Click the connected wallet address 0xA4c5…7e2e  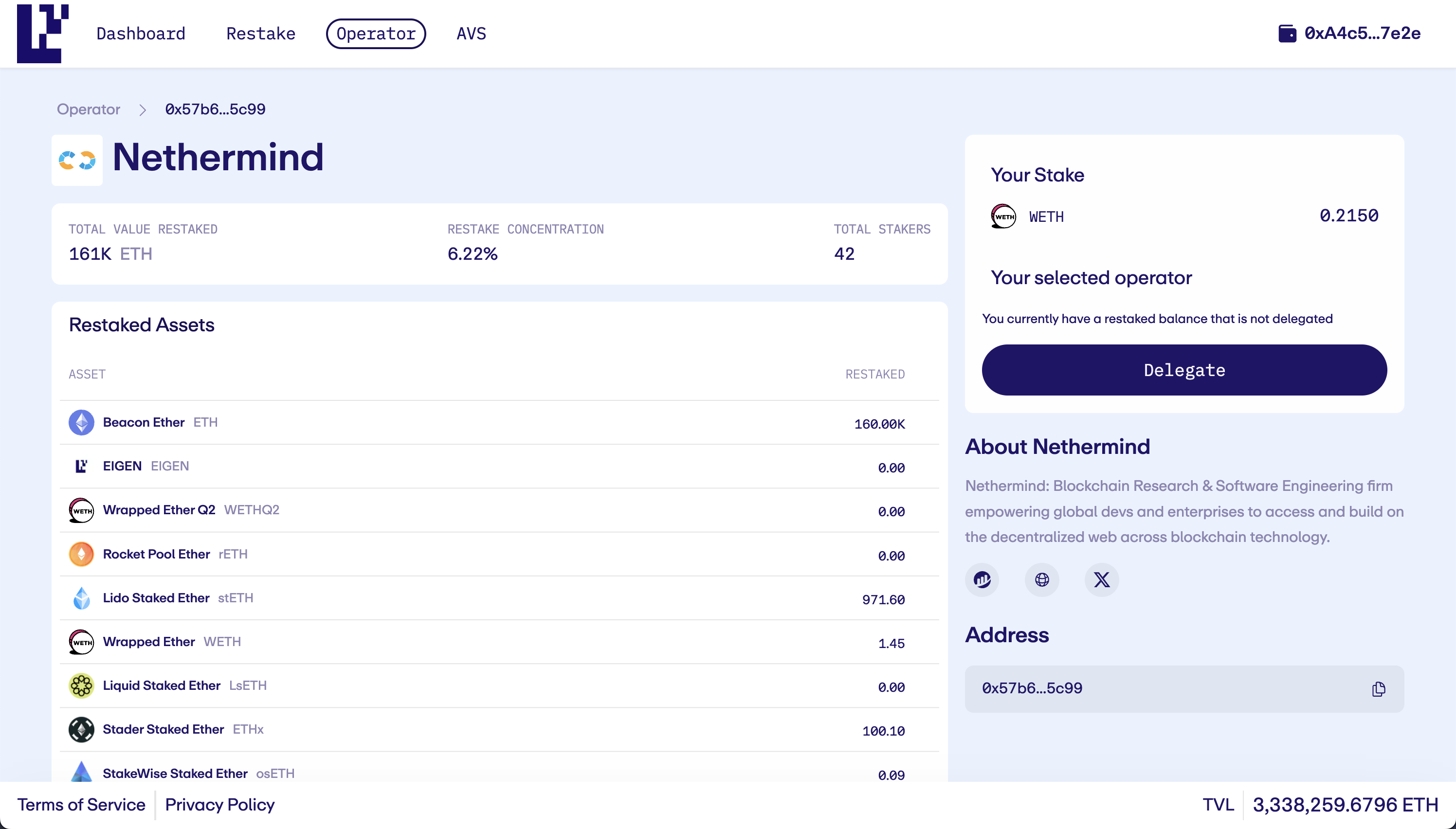[x=1362, y=34]
